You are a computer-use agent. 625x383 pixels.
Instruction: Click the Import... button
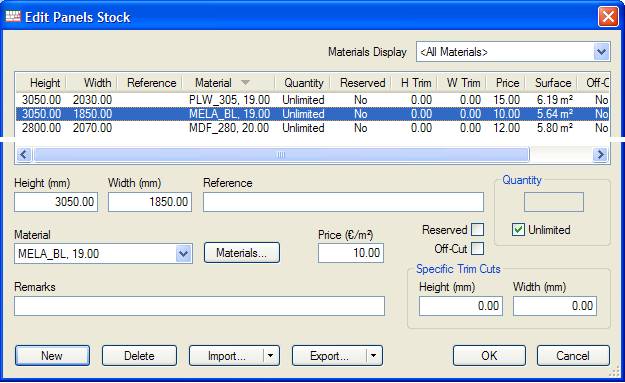(226, 356)
